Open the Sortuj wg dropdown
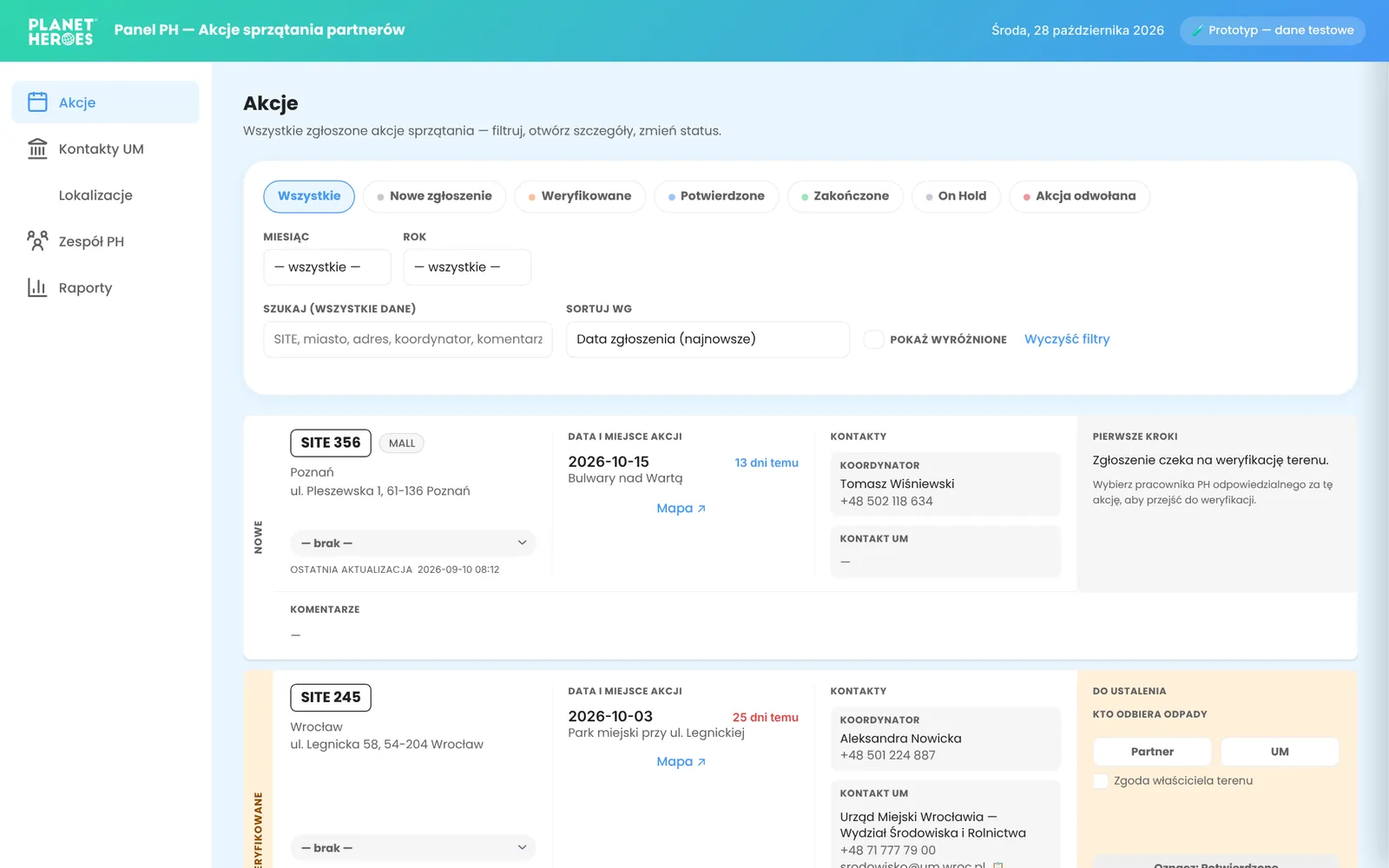1389x868 pixels. click(708, 339)
